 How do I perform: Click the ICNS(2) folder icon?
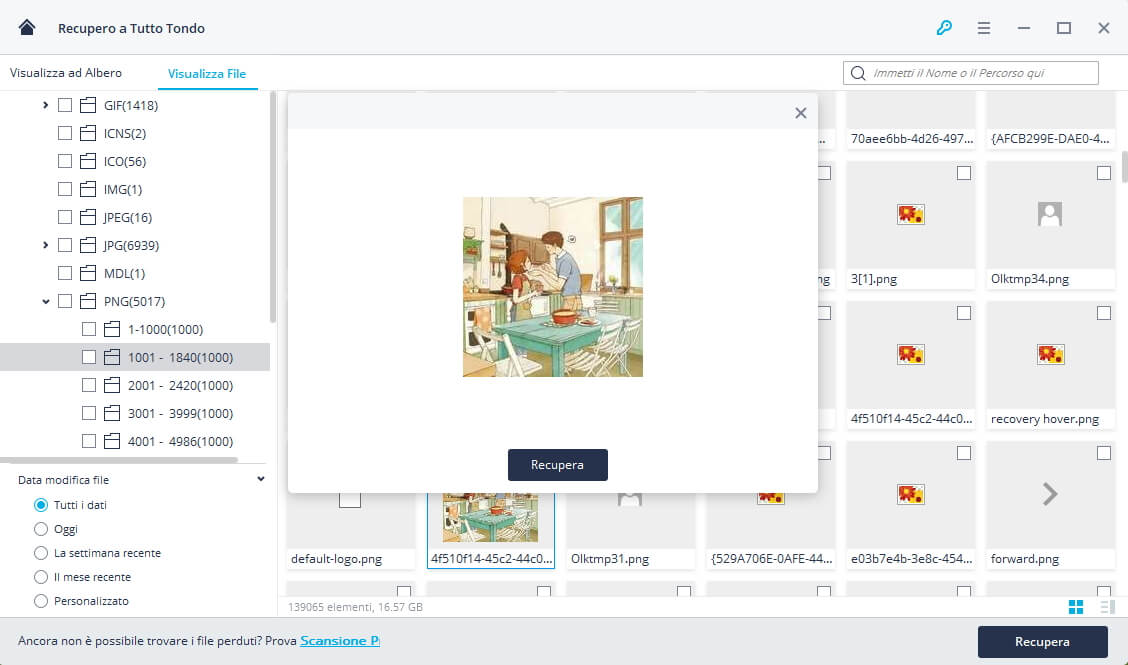pyautogui.click(x=88, y=133)
